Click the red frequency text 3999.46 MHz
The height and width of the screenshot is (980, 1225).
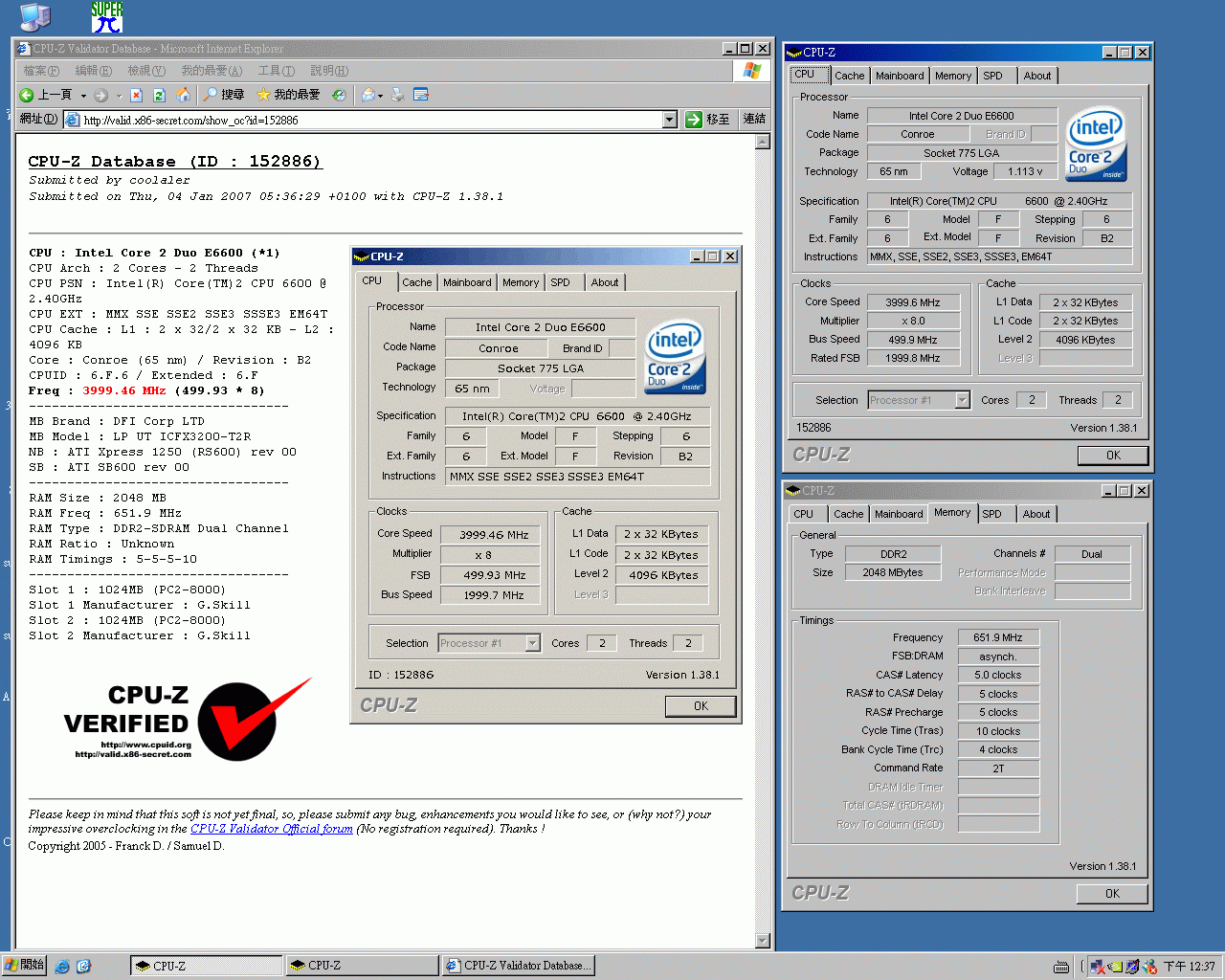pyautogui.click(x=124, y=390)
